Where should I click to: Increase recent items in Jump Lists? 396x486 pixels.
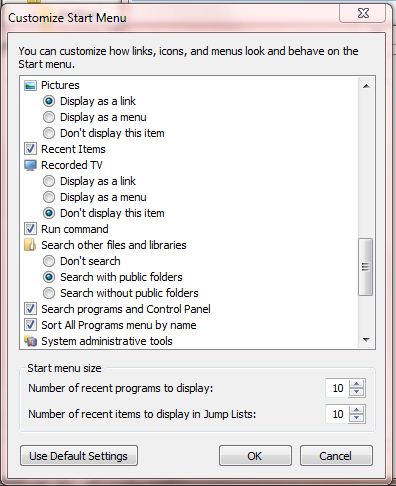pos(357,410)
